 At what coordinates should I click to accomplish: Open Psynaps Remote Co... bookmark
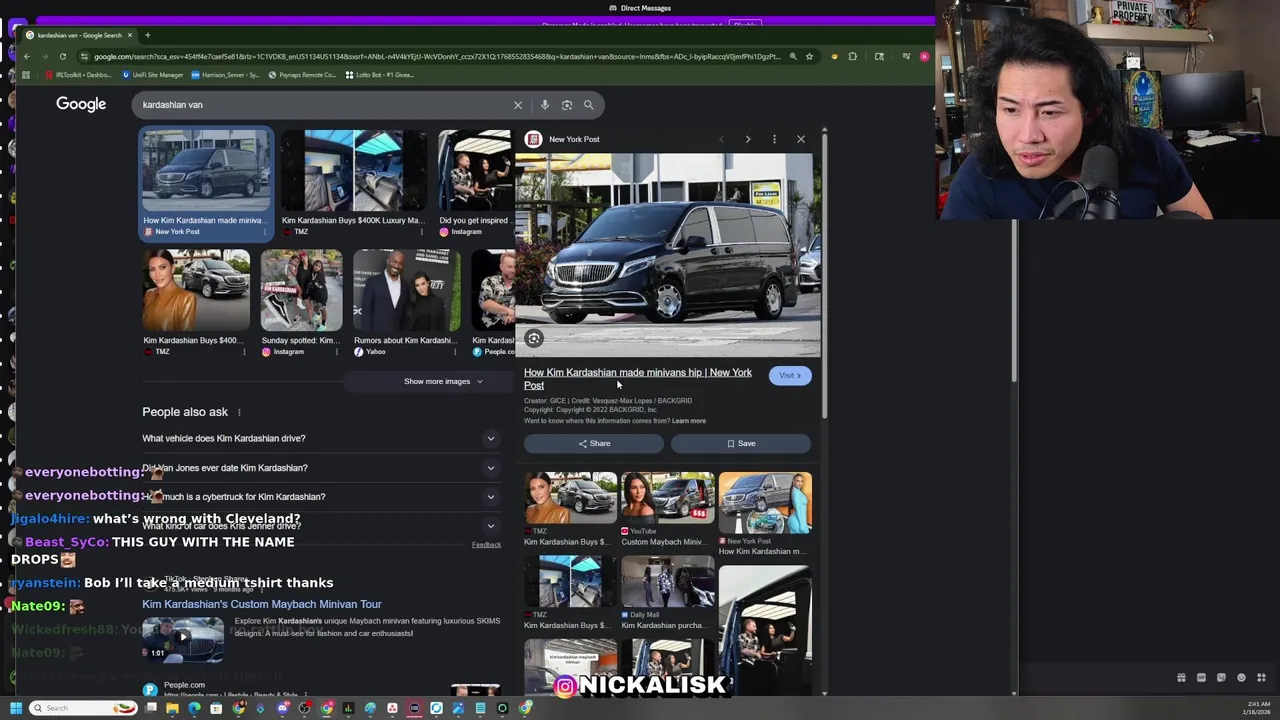tap(302, 75)
